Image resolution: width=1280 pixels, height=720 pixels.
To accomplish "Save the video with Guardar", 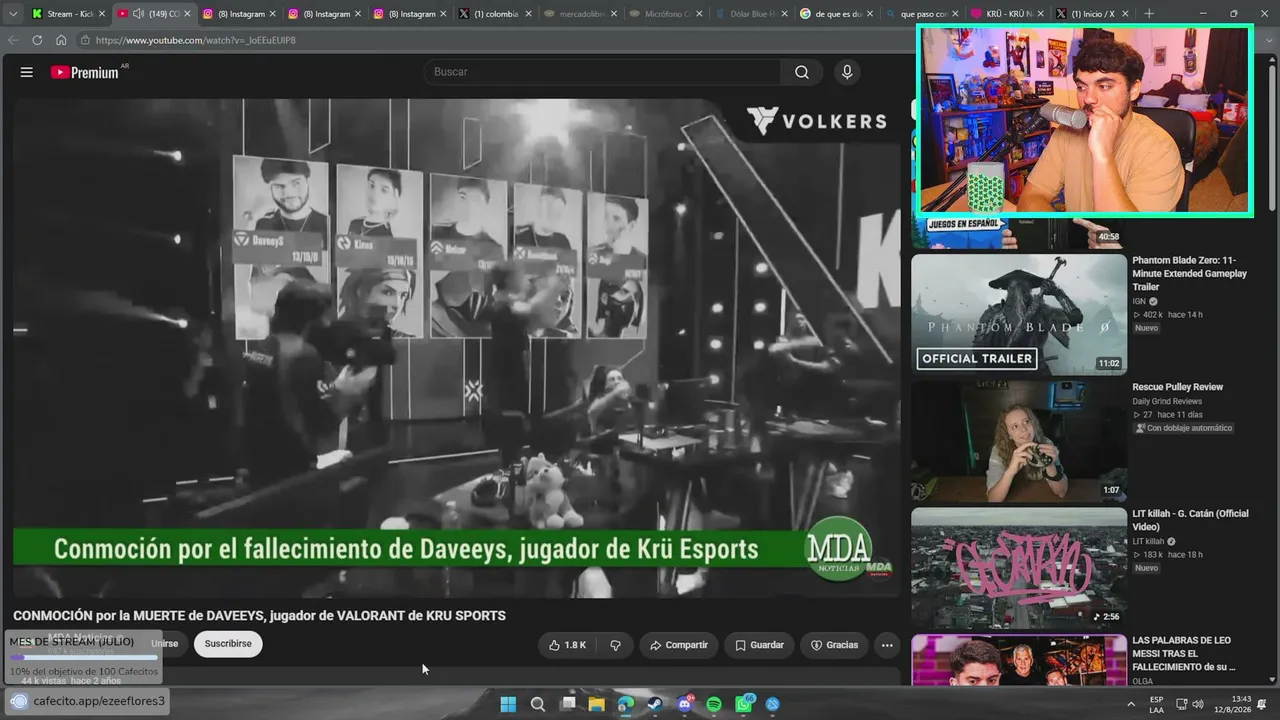I will 759,645.
